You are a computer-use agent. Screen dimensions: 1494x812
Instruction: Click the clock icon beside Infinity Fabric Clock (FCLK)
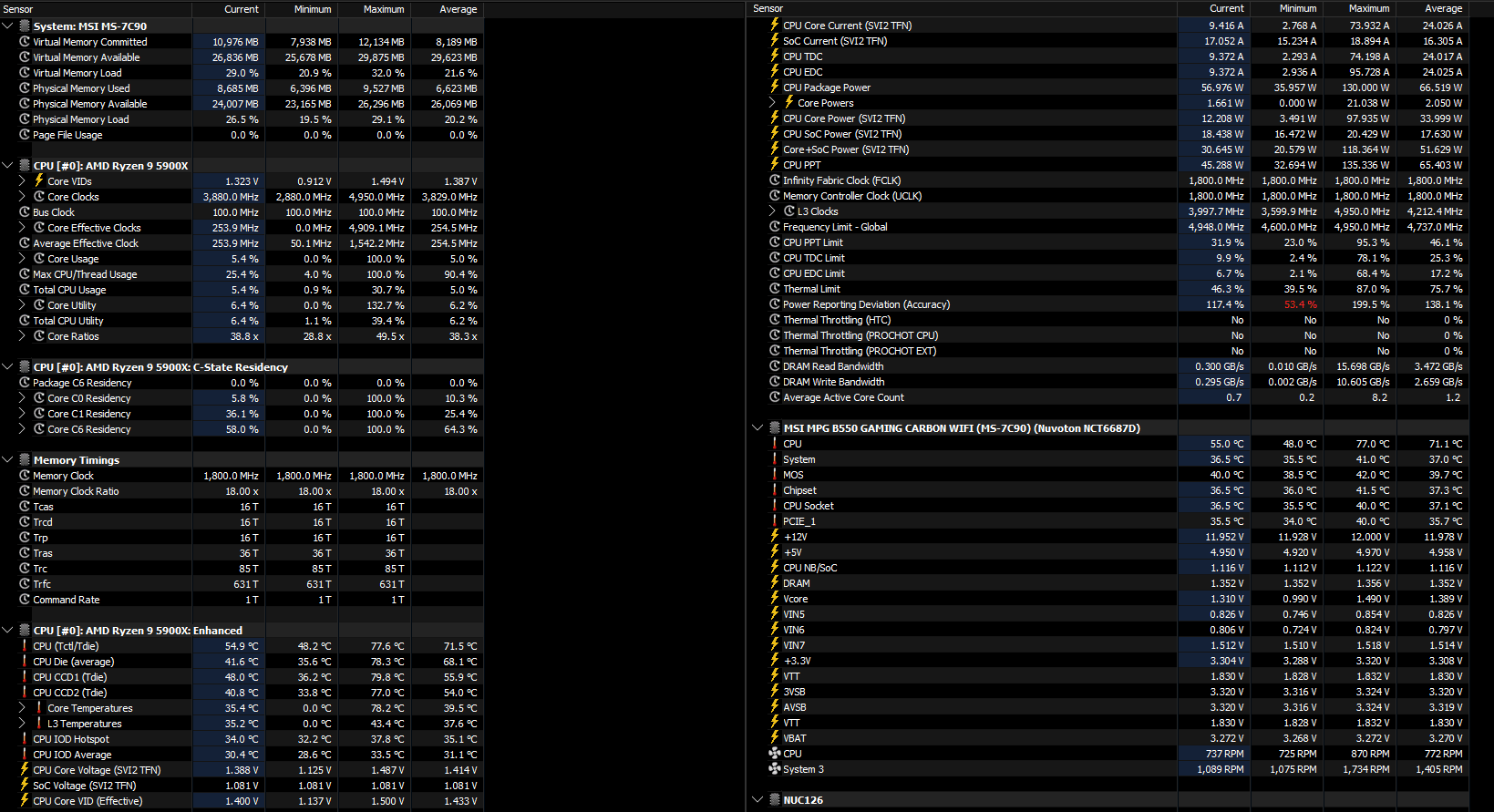click(x=775, y=180)
